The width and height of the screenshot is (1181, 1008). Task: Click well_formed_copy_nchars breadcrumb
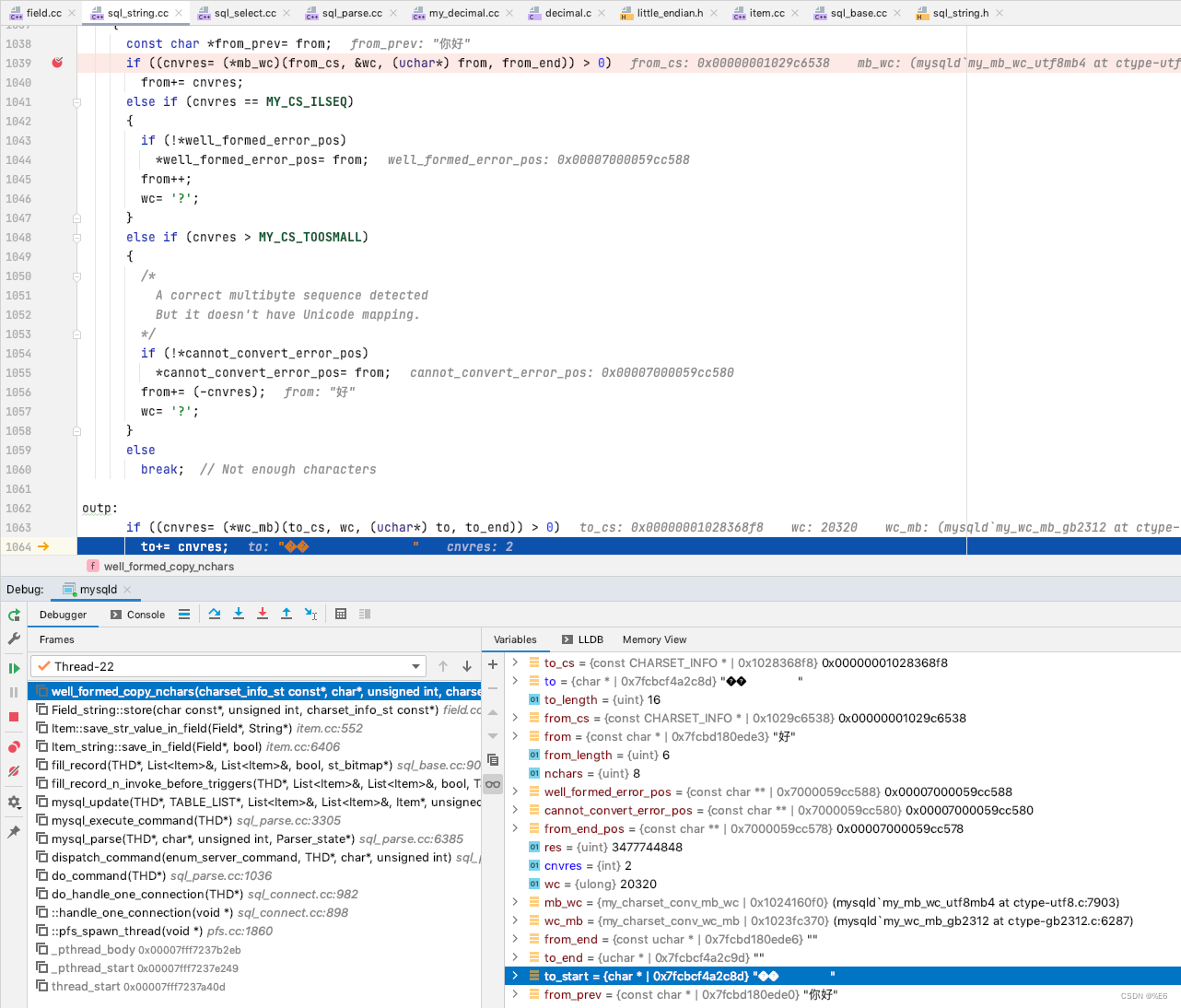tap(160, 567)
